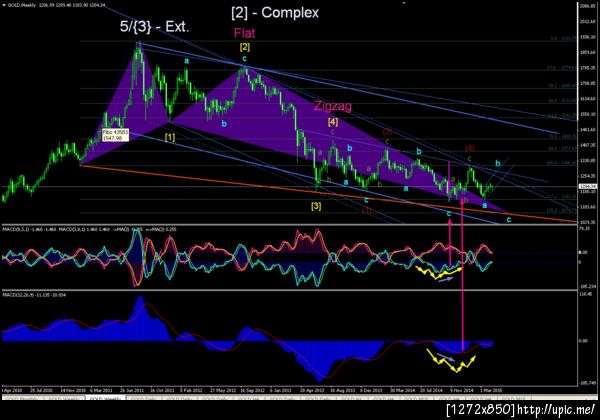
Task: Click the '16 Sep 2012' date on time axis
Action: tap(252, 391)
